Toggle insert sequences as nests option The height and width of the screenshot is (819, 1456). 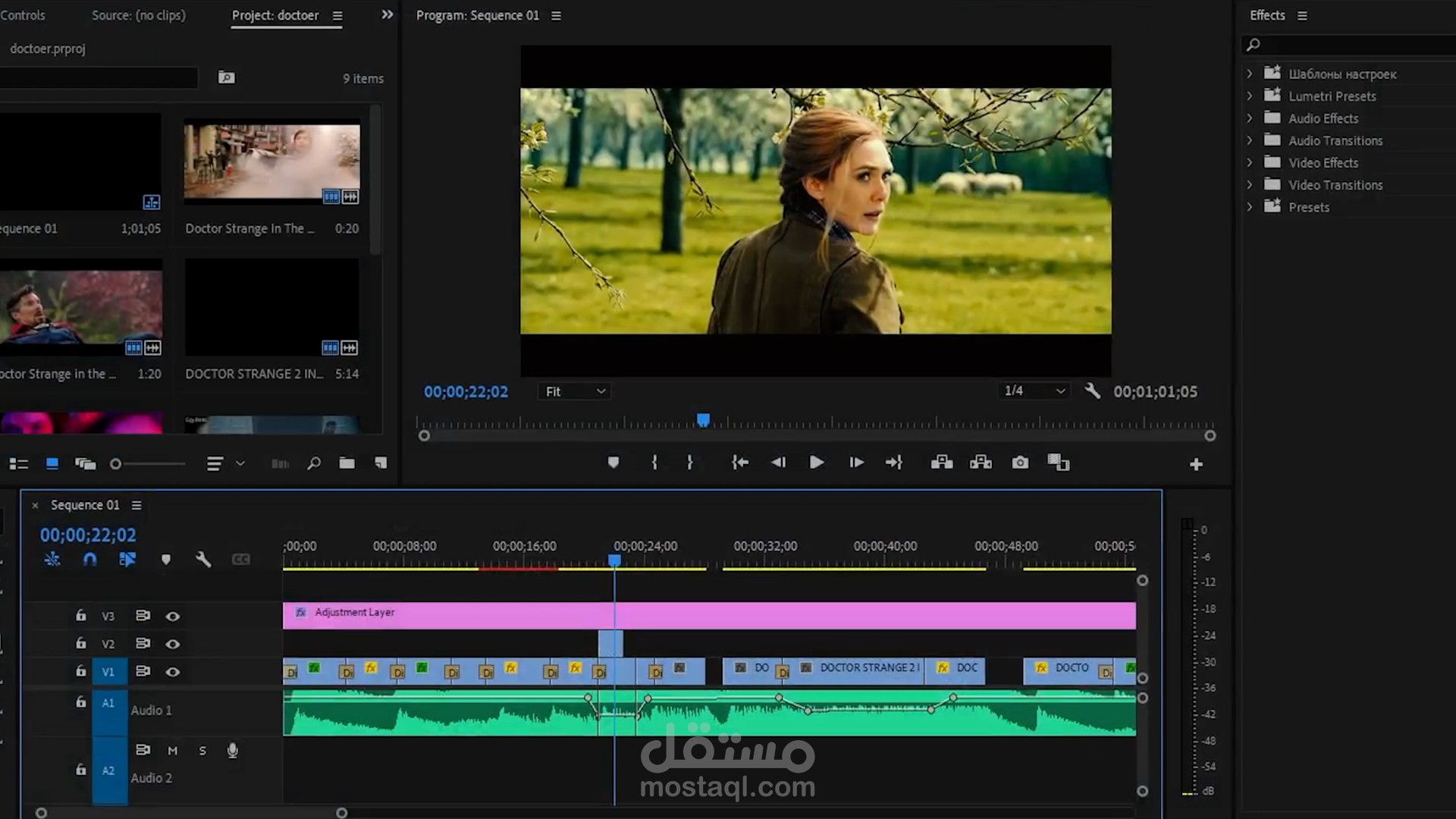click(52, 560)
